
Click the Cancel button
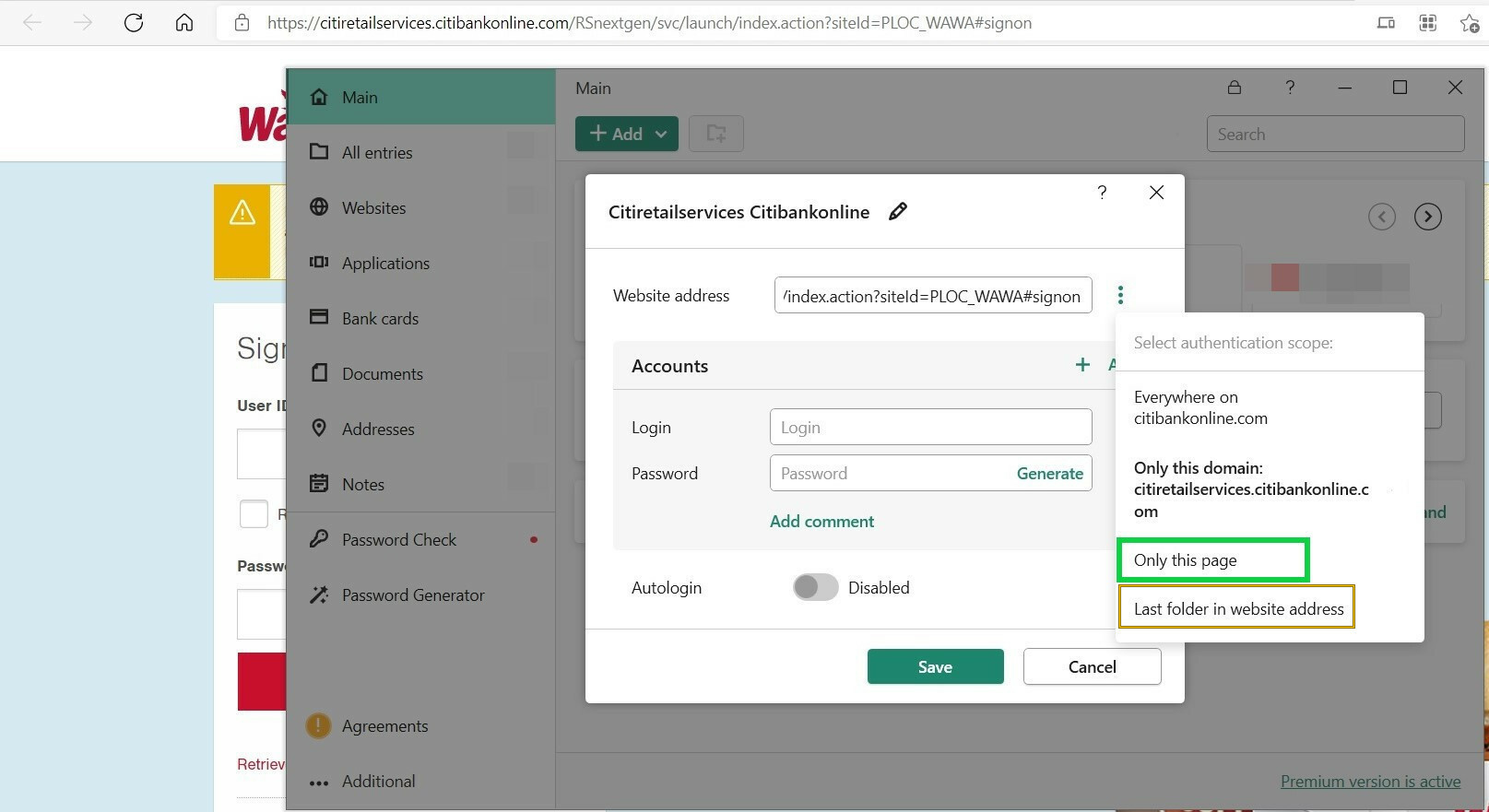click(1092, 666)
